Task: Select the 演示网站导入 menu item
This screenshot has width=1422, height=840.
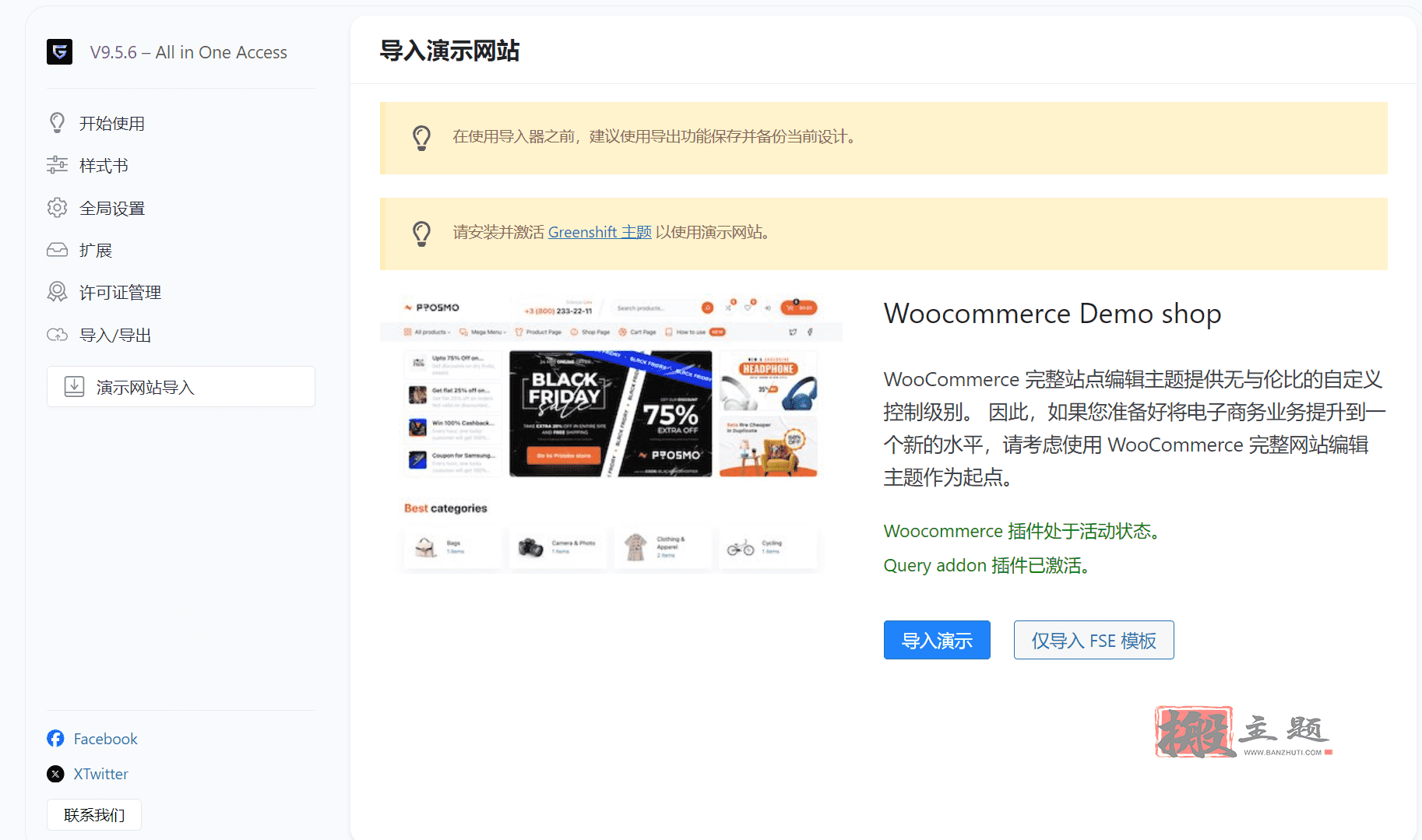Action: (x=181, y=387)
